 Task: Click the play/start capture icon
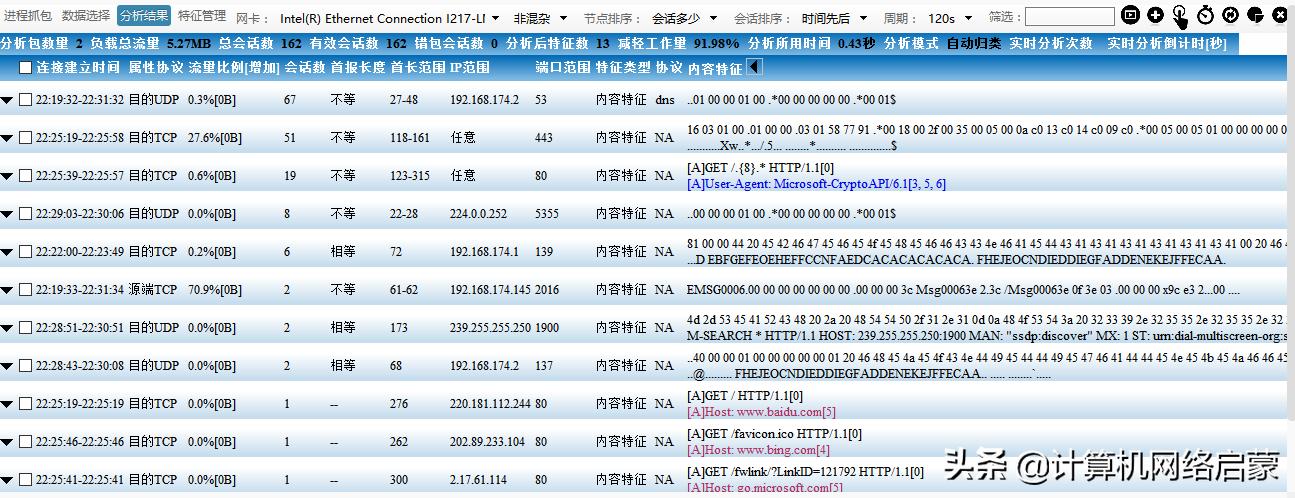coord(1130,15)
